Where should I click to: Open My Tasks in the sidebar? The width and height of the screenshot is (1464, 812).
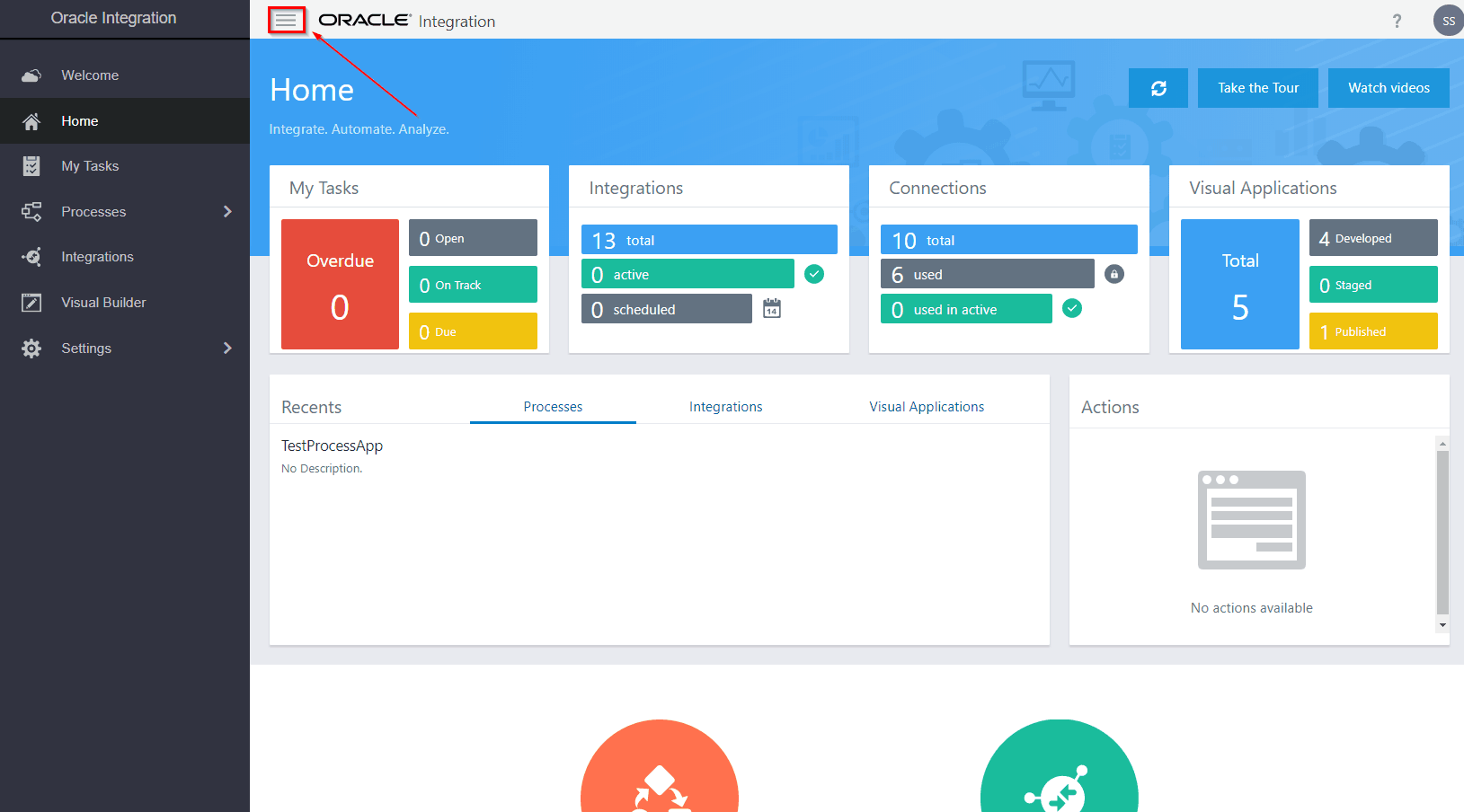(x=125, y=166)
